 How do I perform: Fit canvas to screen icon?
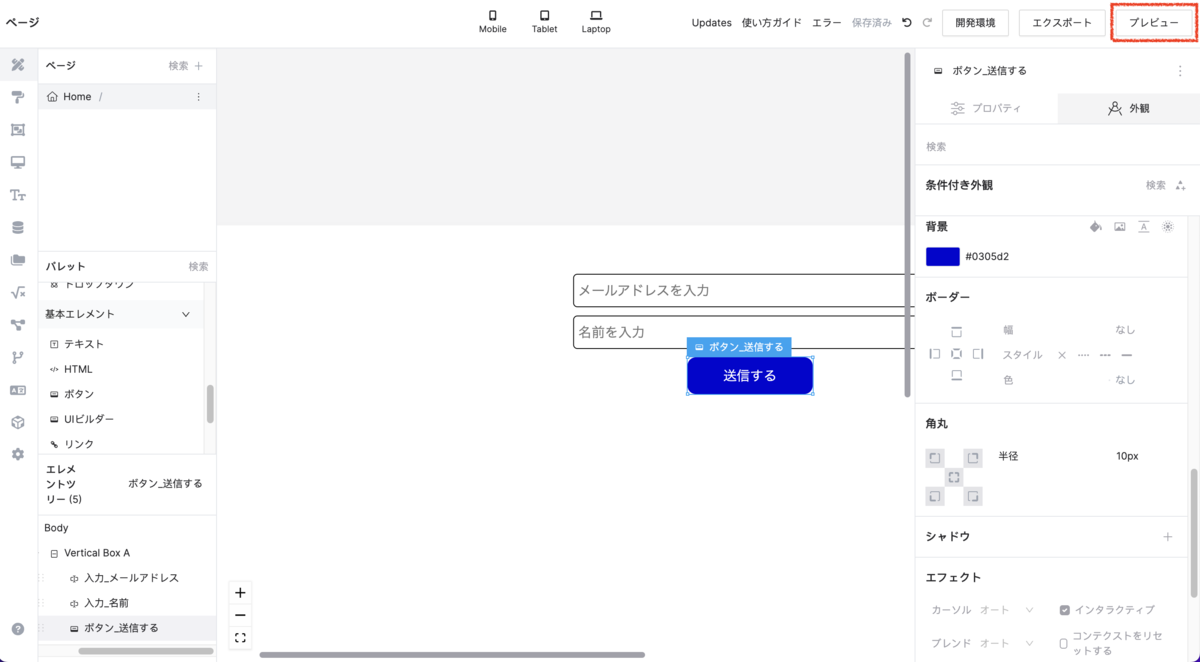tap(240, 637)
